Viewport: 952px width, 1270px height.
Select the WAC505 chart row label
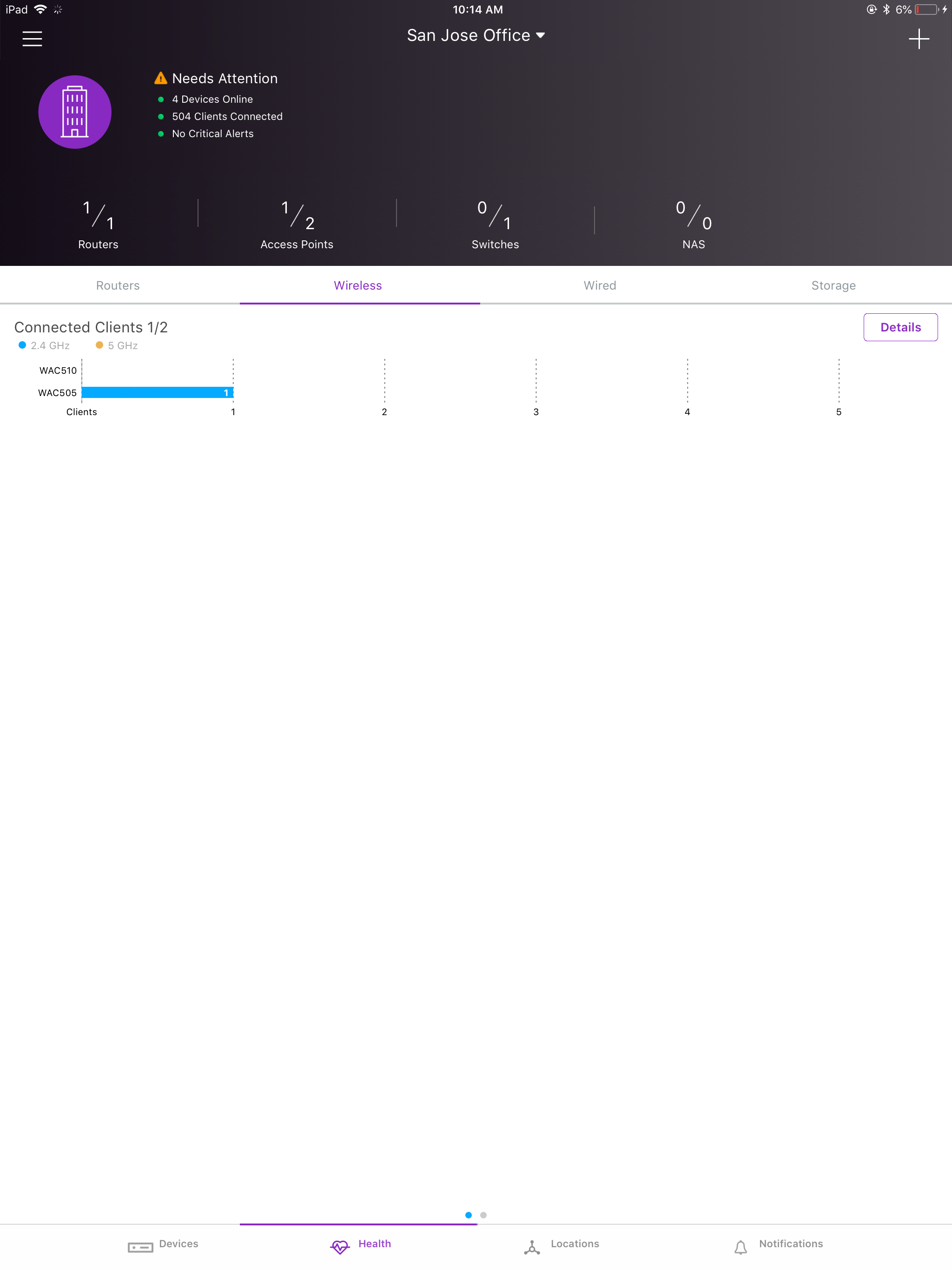[x=58, y=393]
